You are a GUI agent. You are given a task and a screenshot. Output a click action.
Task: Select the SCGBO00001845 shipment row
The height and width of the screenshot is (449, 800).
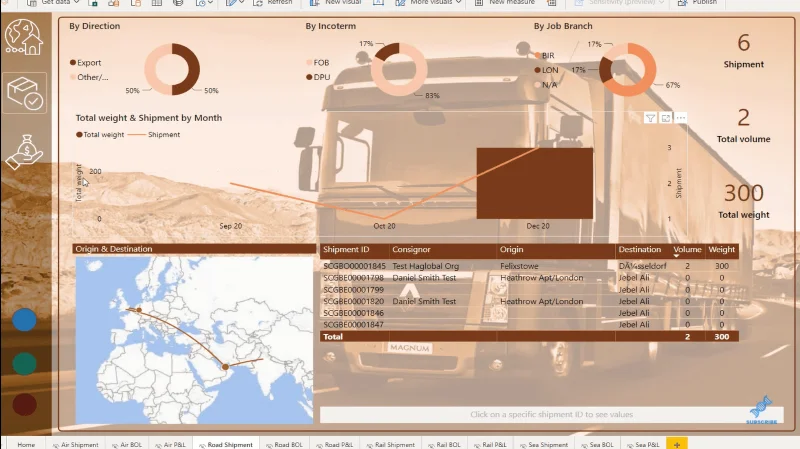tap(529, 266)
